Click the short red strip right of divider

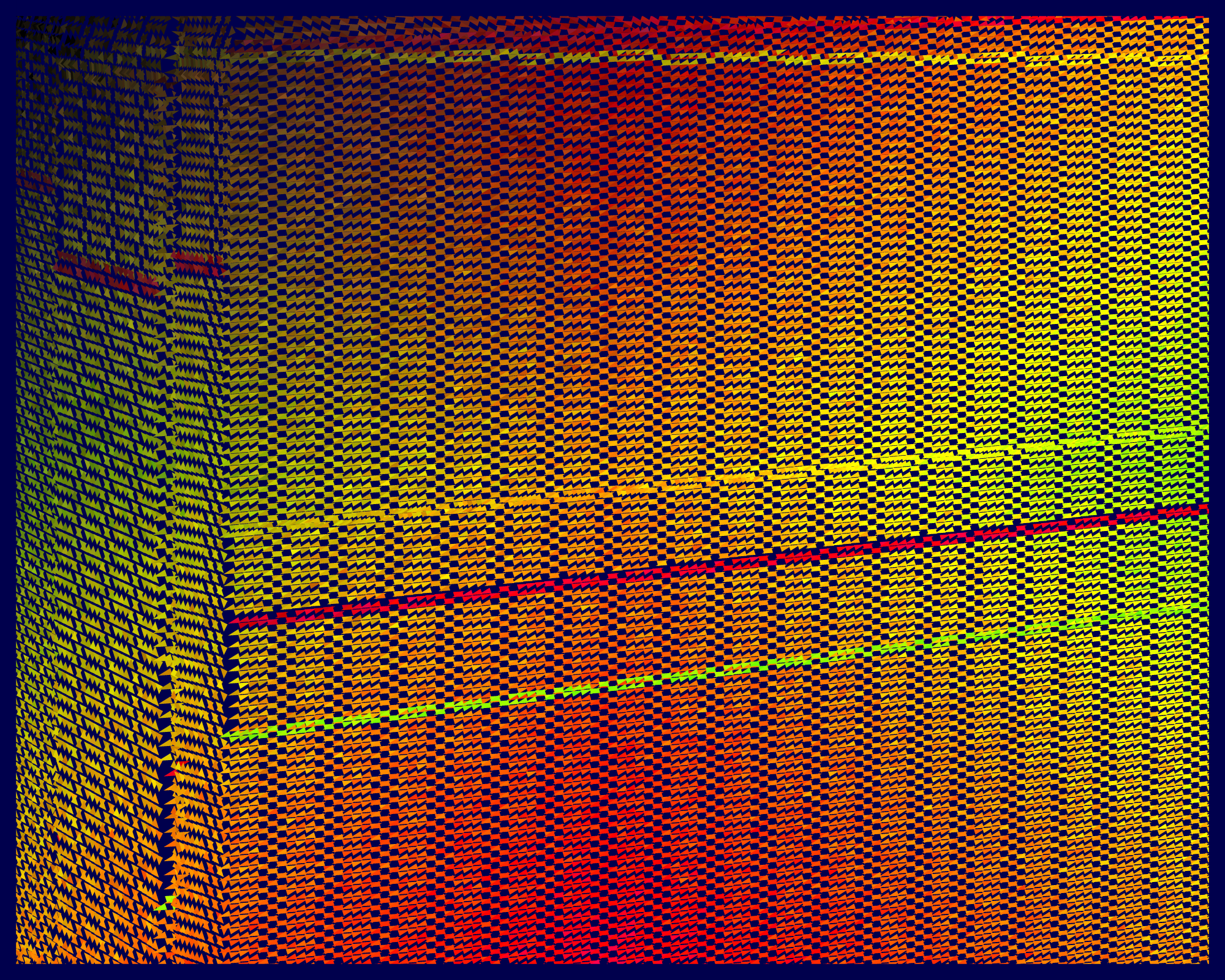(197, 262)
